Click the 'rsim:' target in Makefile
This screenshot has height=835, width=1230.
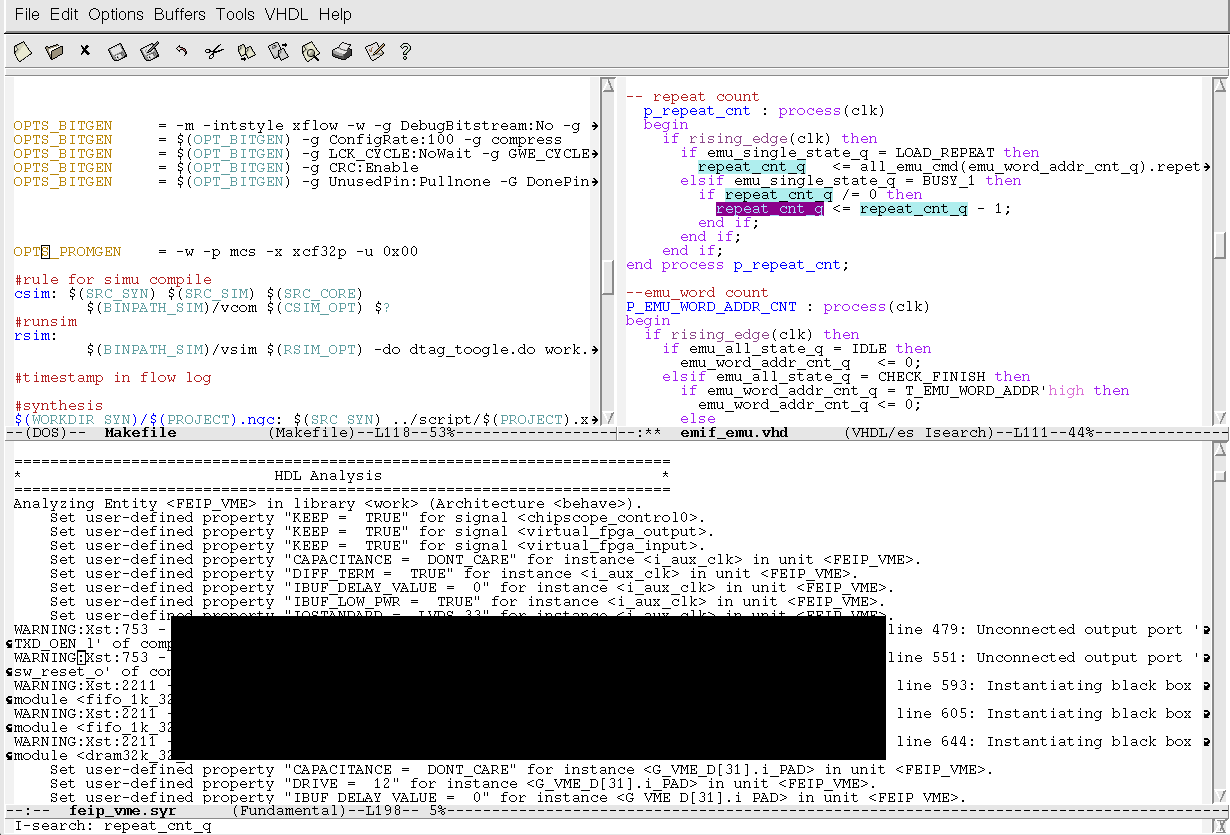coord(35,335)
